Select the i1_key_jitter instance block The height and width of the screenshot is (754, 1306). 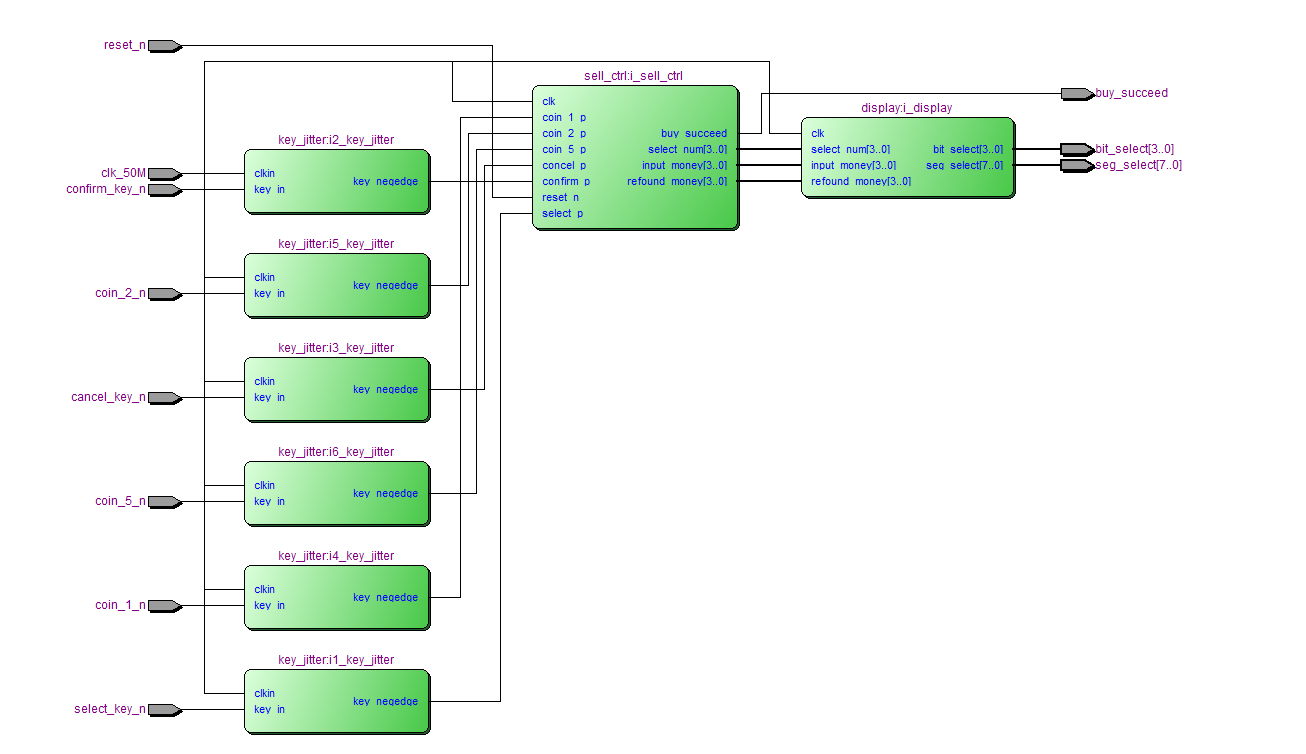[336, 718]
